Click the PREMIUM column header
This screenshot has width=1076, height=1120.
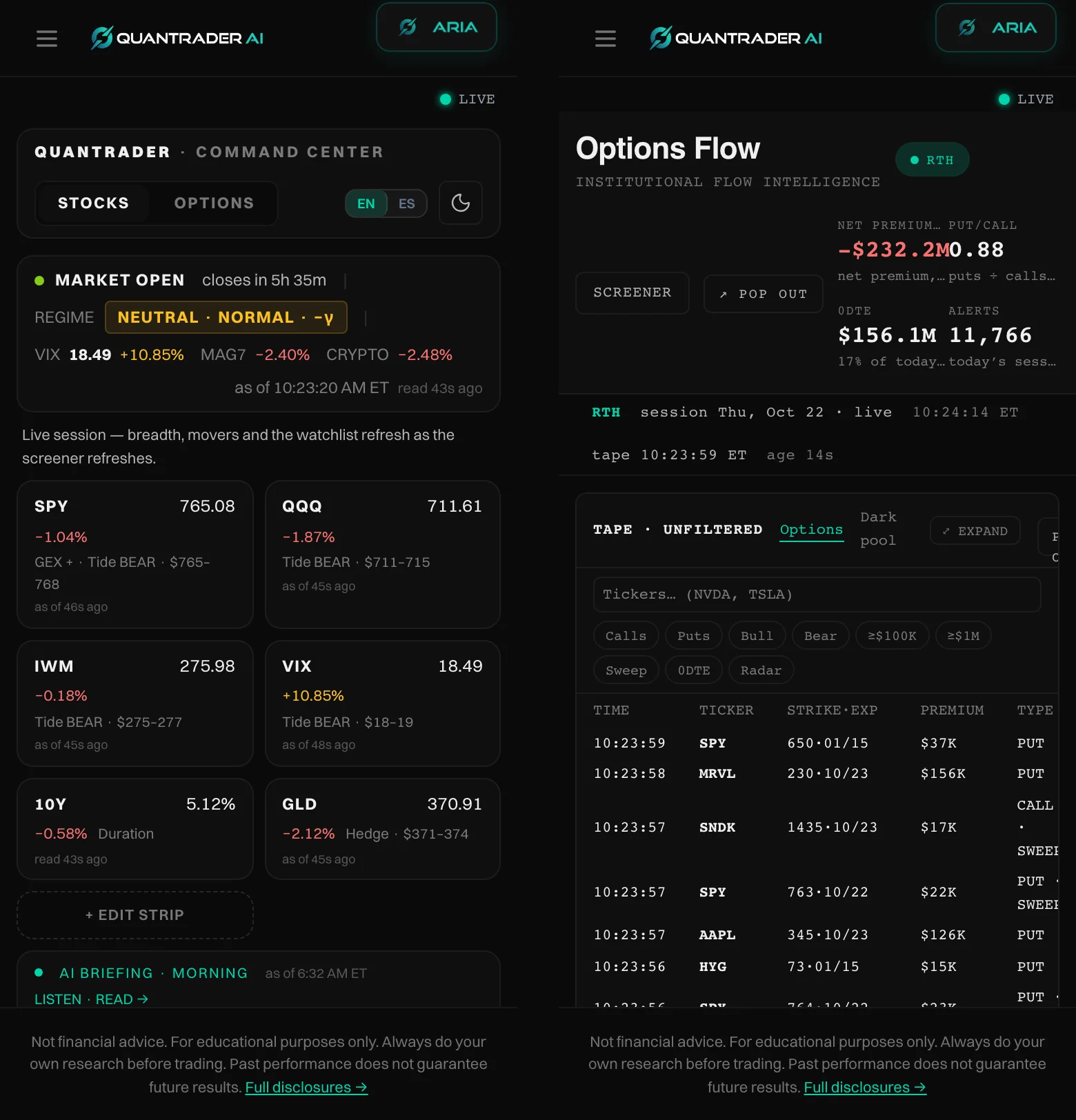click(952, 710)
